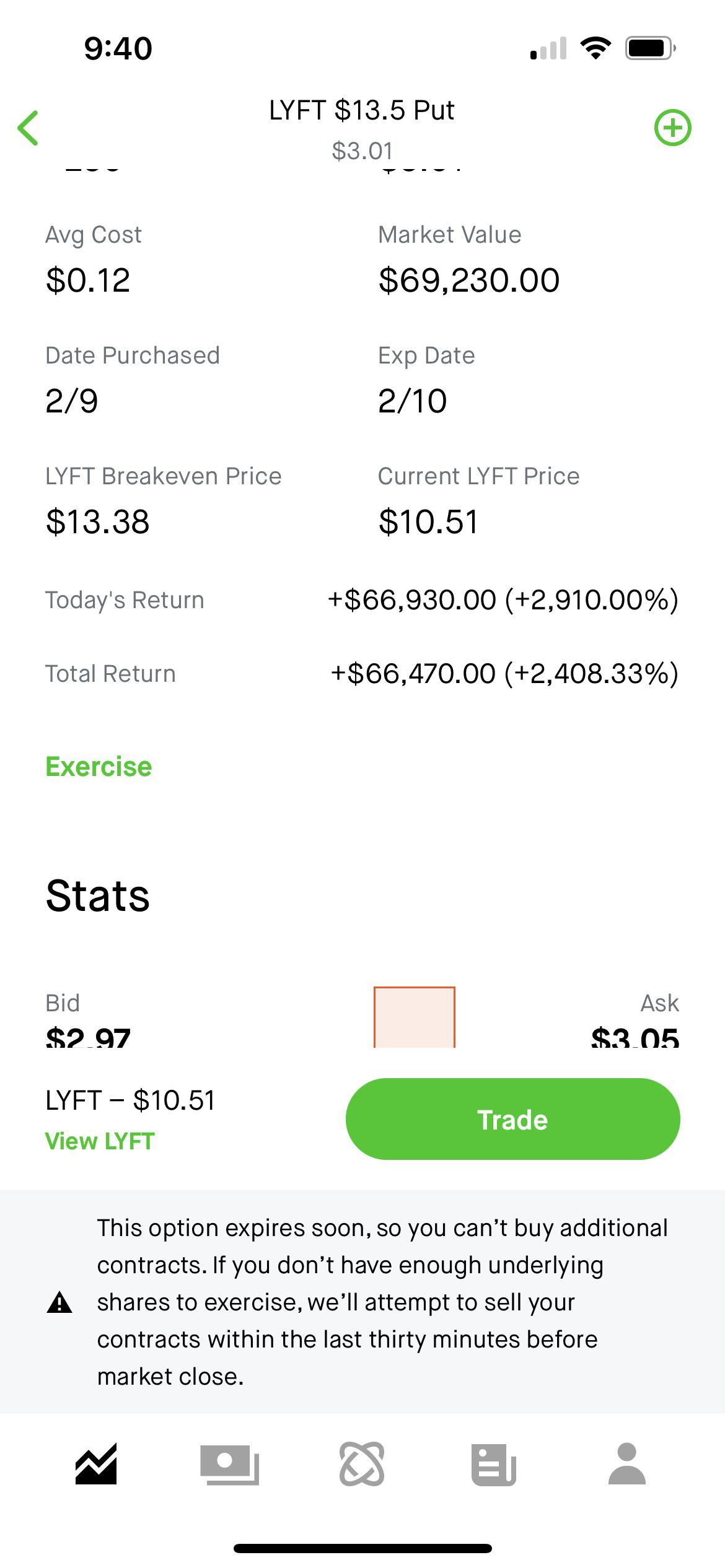
Task: Switch to the Crypto tab icon
Action: tap(362, 1464)
